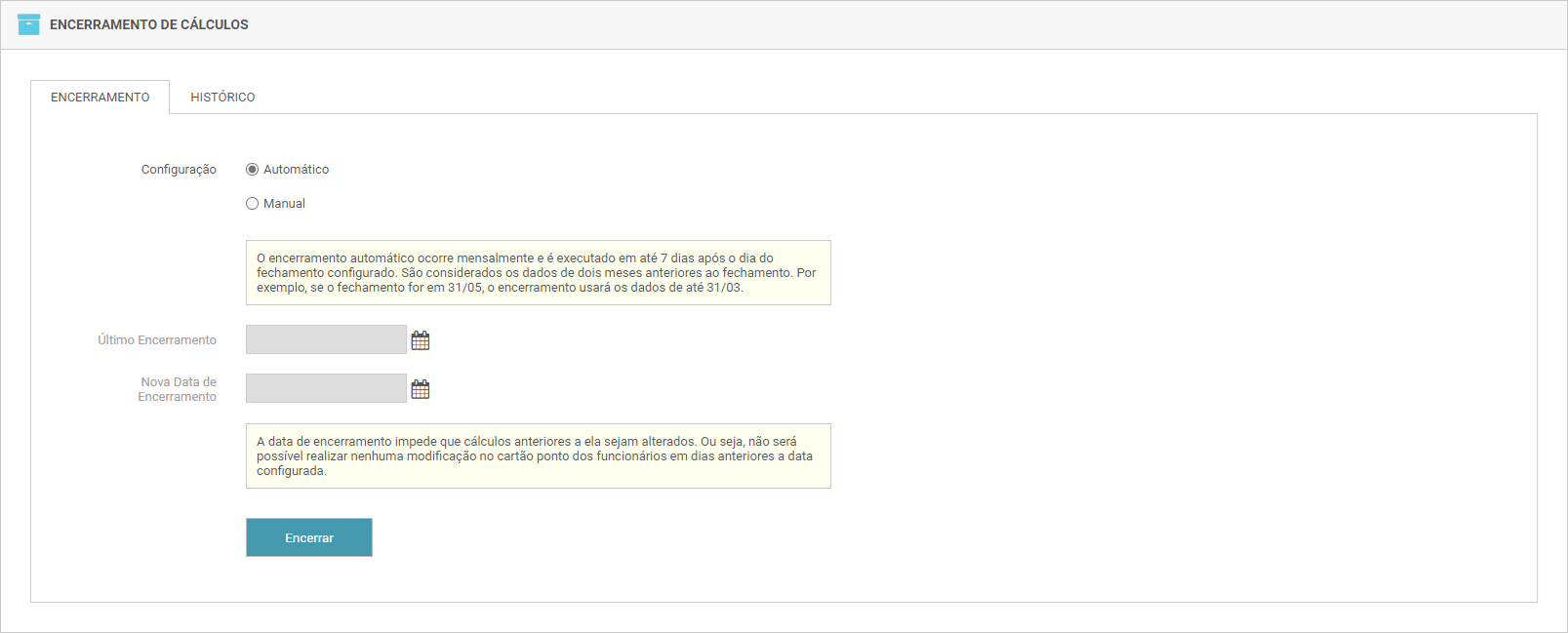Click the Nova Data de Encerramento label
Viewport: 1568px width, 633px height.
(178, 389)
